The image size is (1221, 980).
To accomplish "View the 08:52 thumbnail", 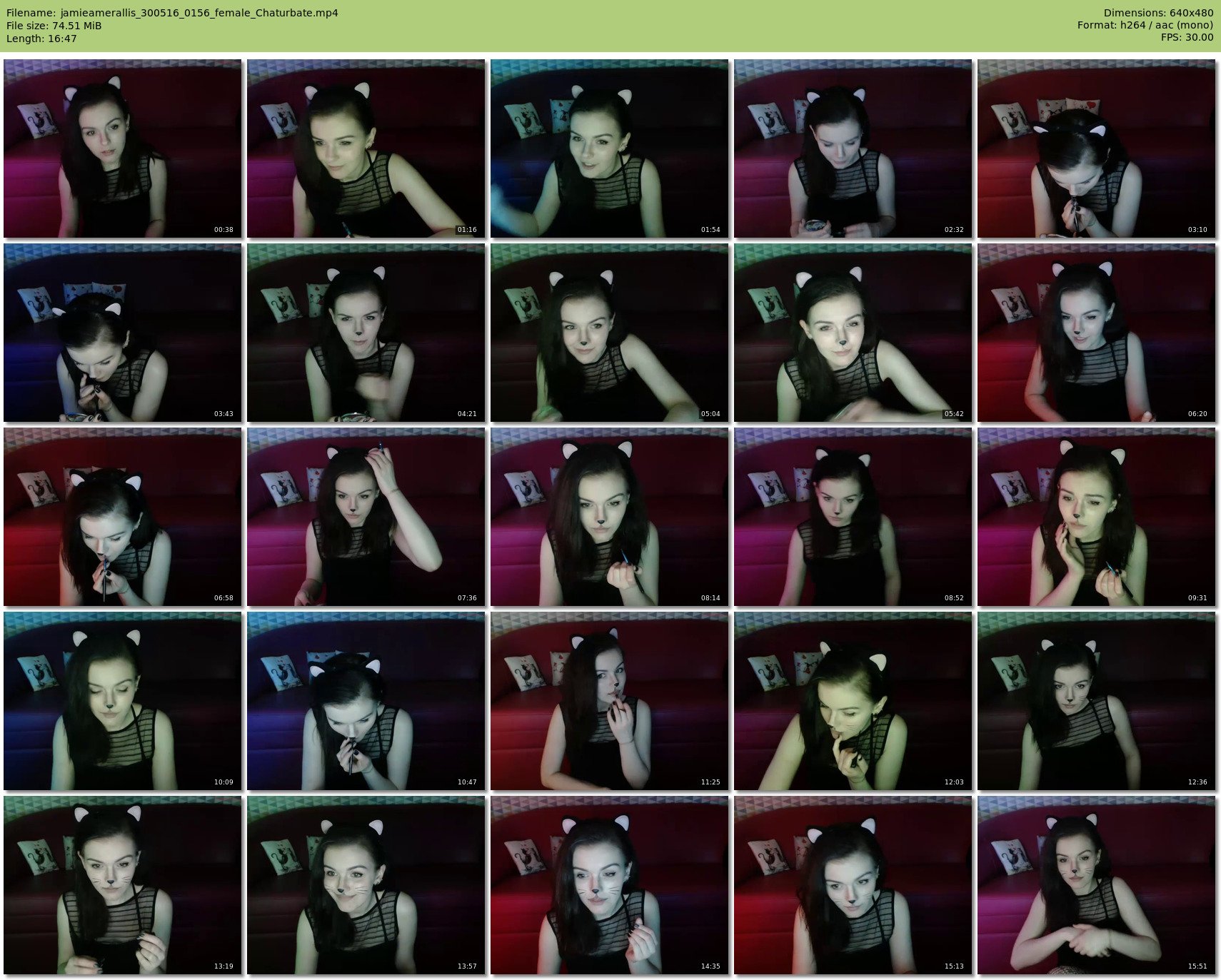I will pos(853,517).
